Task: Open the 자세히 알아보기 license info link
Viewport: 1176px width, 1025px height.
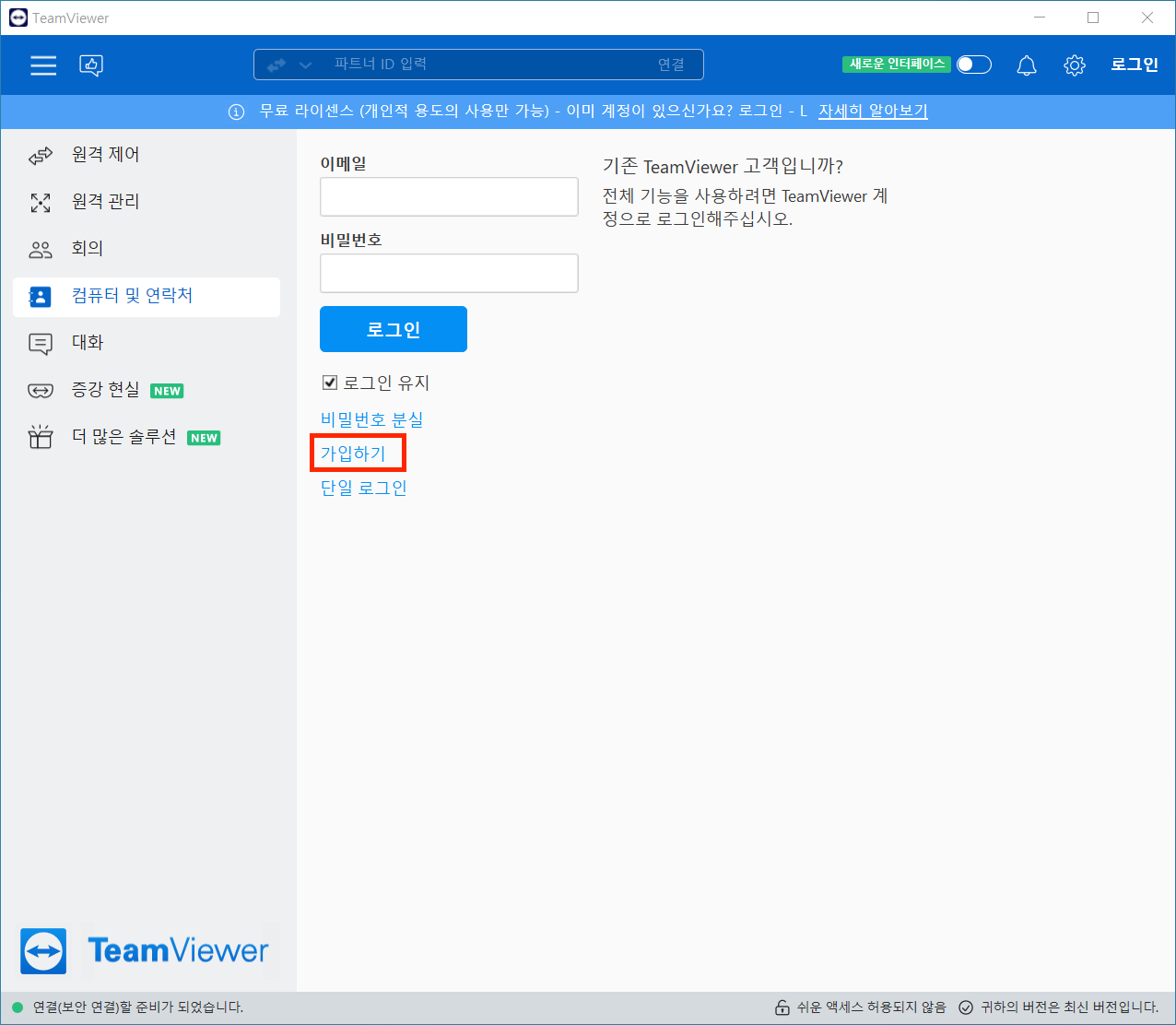Action: click(872, 111)
